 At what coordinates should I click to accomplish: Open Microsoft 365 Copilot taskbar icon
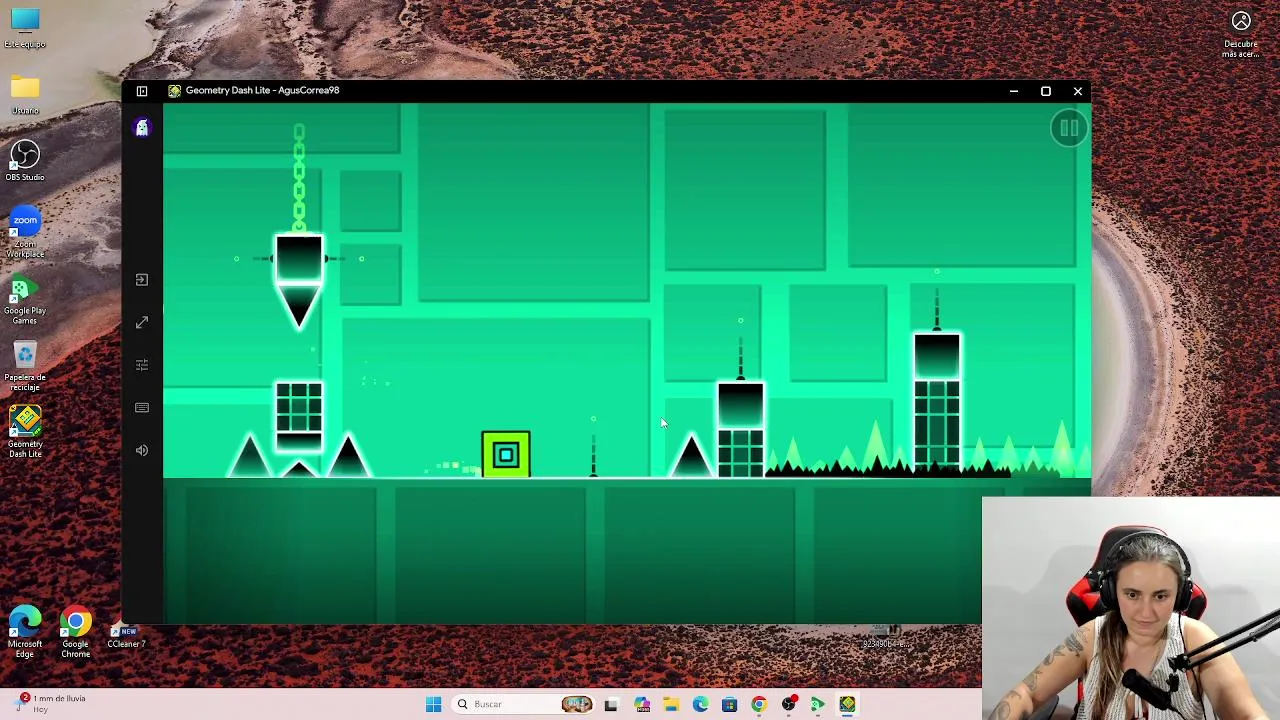[x=641, y=704]
